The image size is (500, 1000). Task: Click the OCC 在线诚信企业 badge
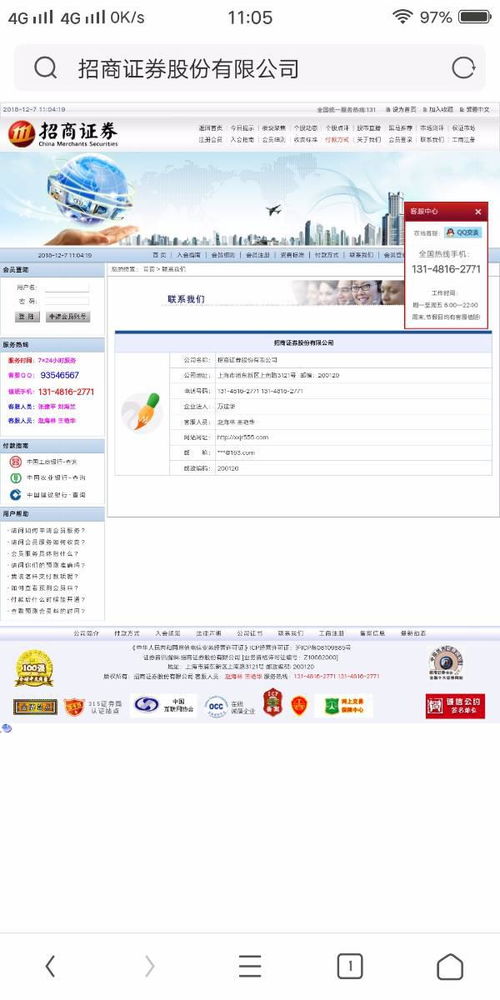coord(229,707)
